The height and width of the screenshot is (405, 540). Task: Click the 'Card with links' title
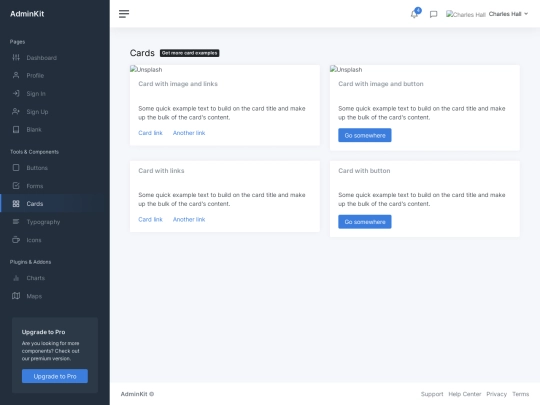(161, 171)
